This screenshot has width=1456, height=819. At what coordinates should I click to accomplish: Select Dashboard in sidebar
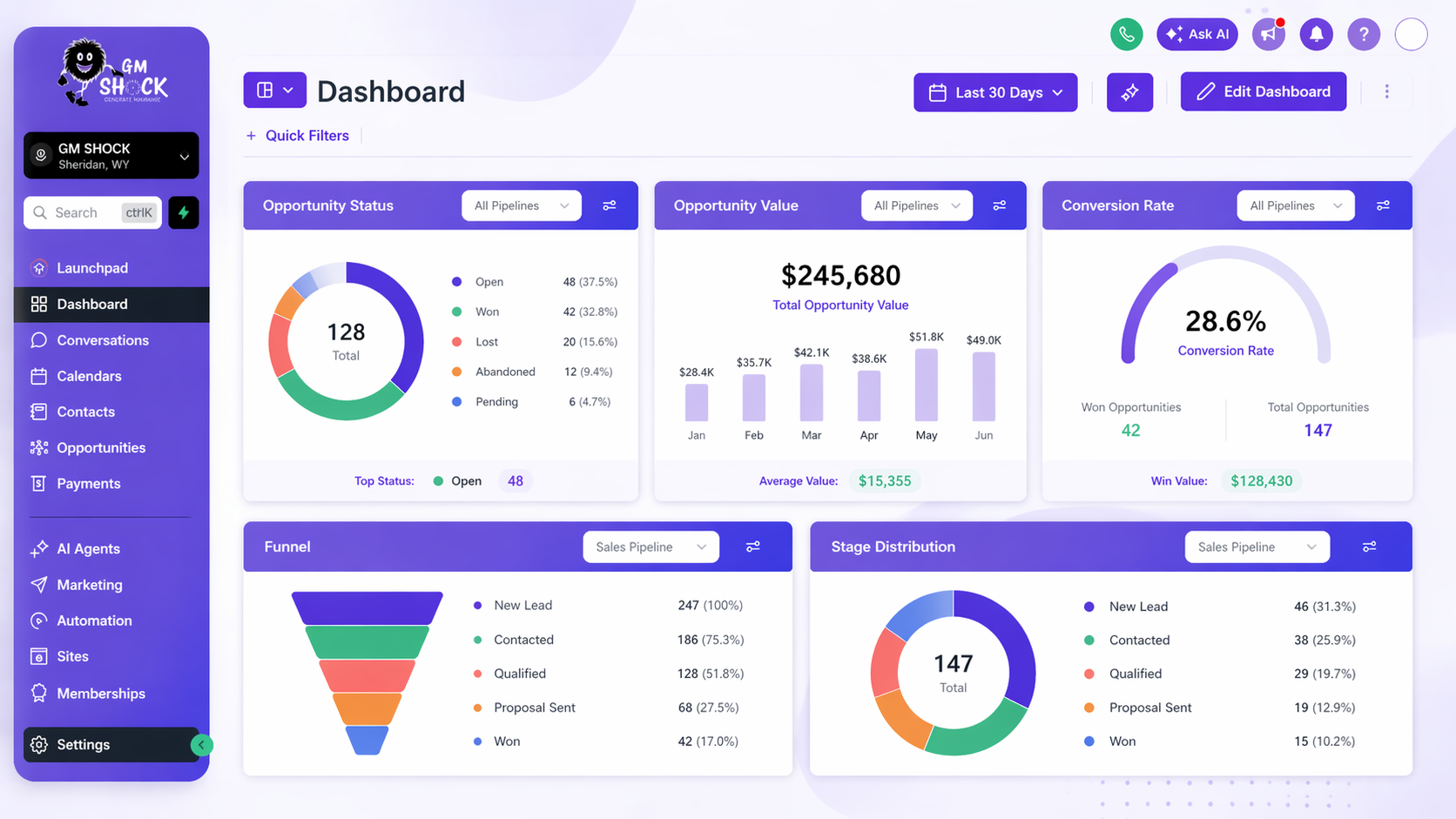click(x=111, y=304)
